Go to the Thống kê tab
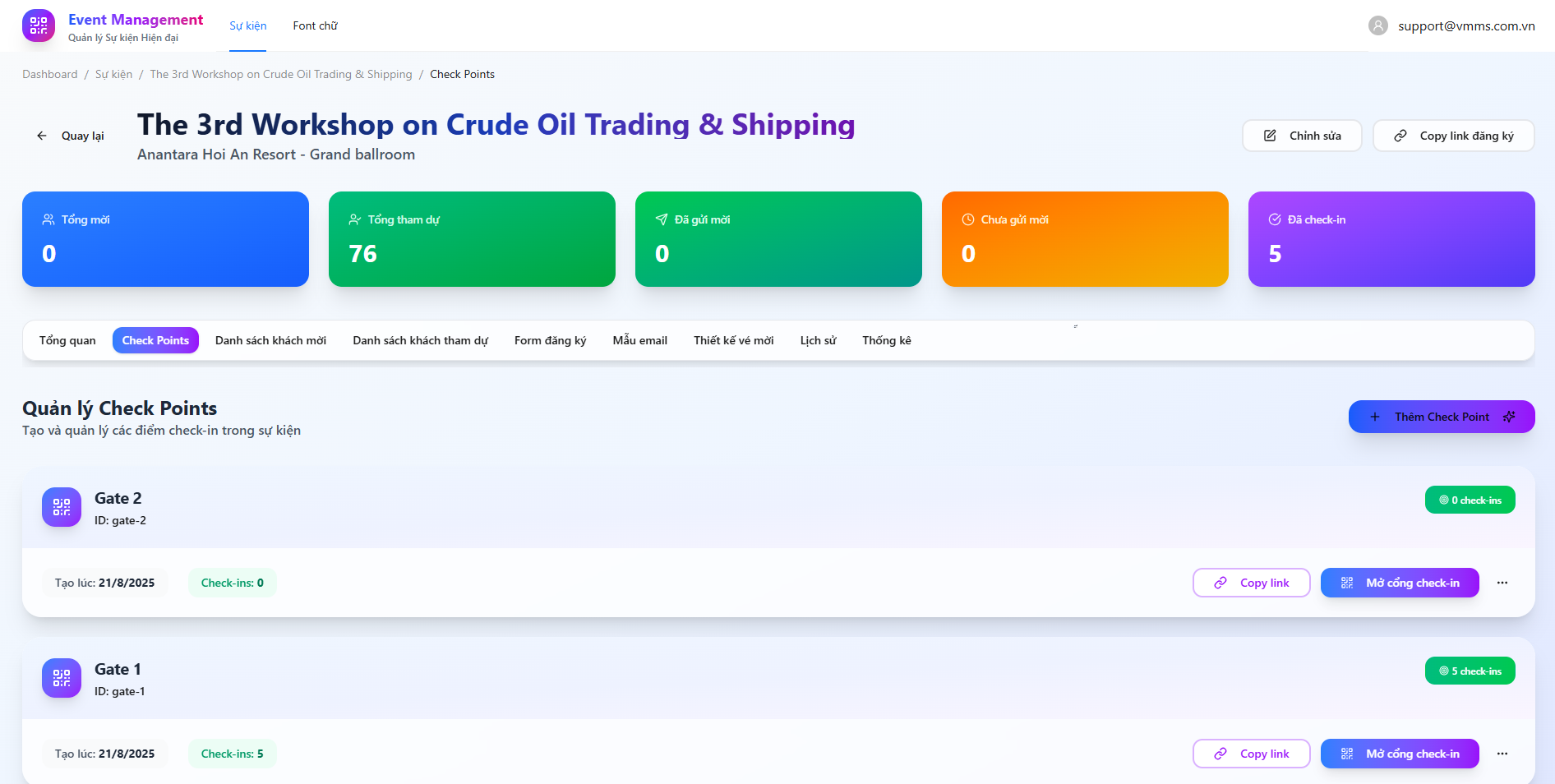 886,340
